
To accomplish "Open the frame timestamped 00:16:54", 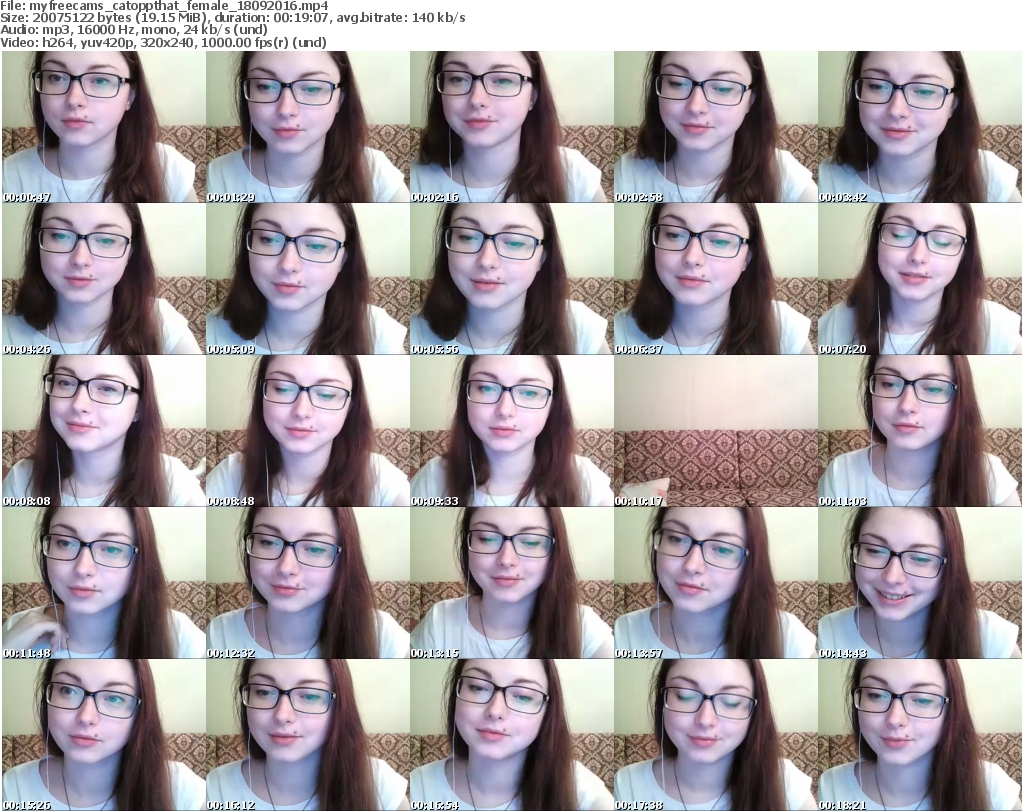I will tap(511, 735).
